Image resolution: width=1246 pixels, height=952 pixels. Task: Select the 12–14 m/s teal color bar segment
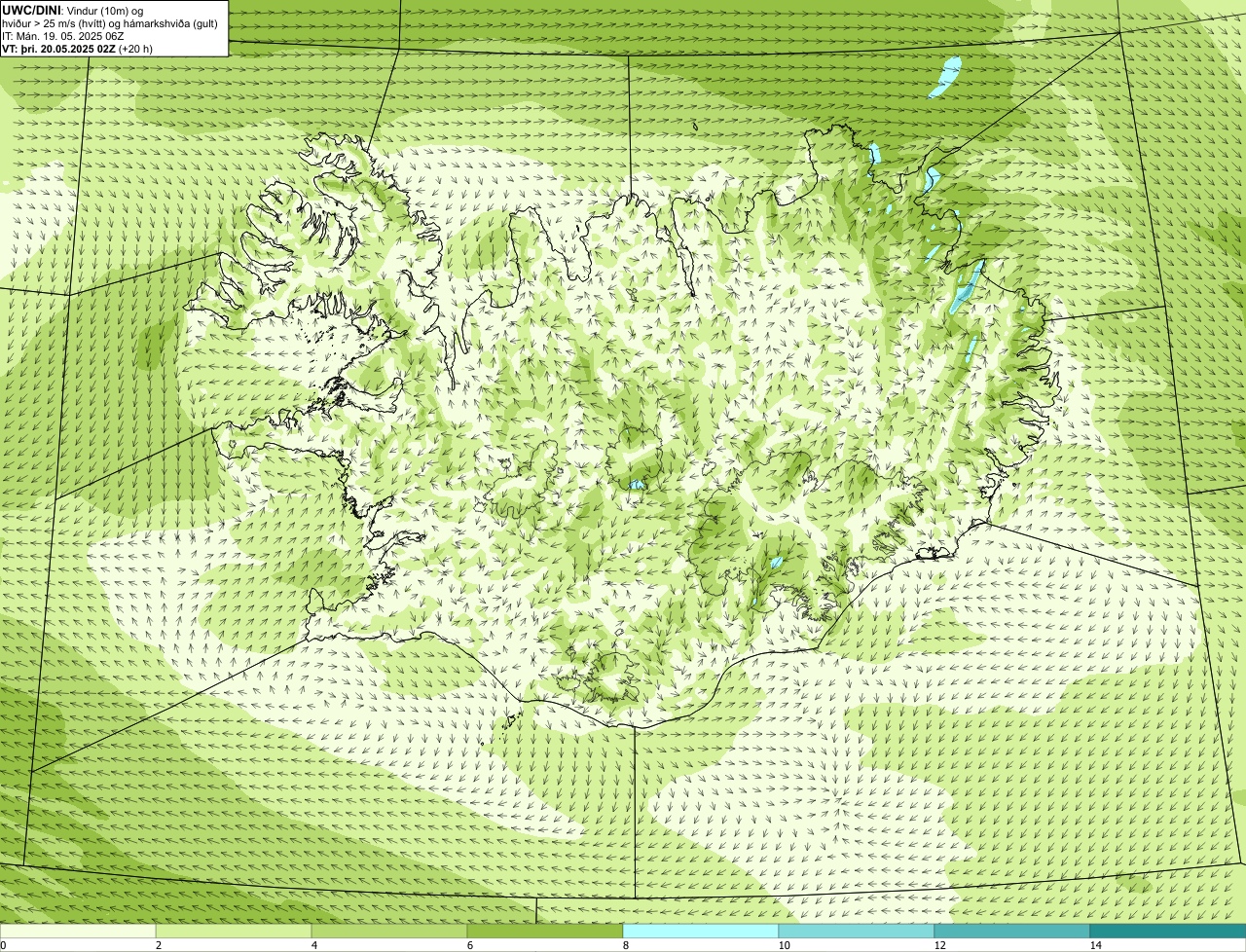coord(1012,931)
